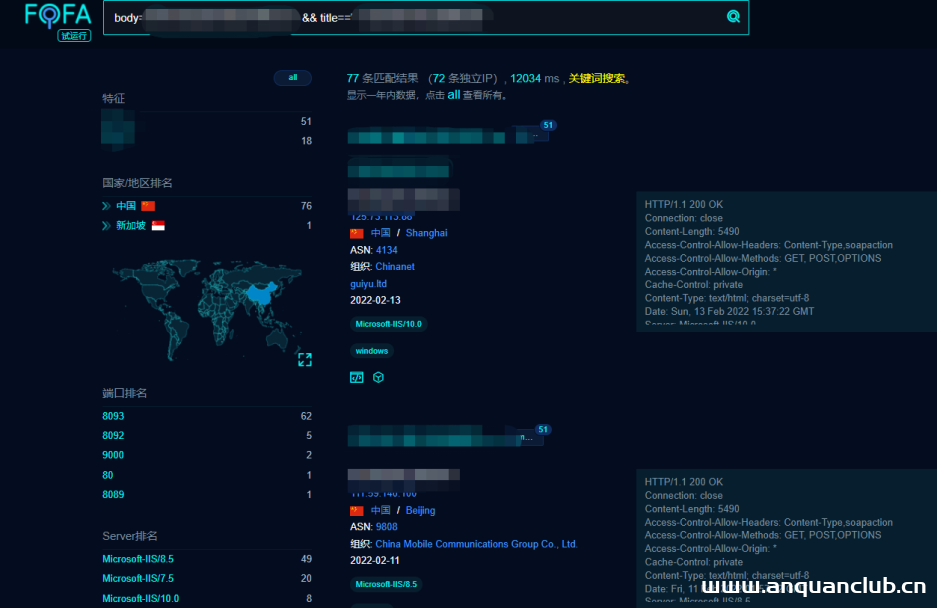Click the China flag beside Beijing
937x608 pixels.
356,510
